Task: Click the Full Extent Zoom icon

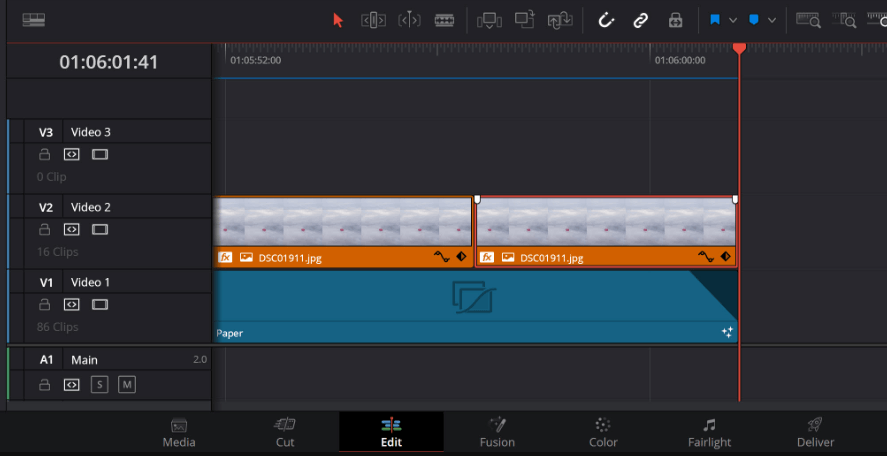Action: (808, 20)
